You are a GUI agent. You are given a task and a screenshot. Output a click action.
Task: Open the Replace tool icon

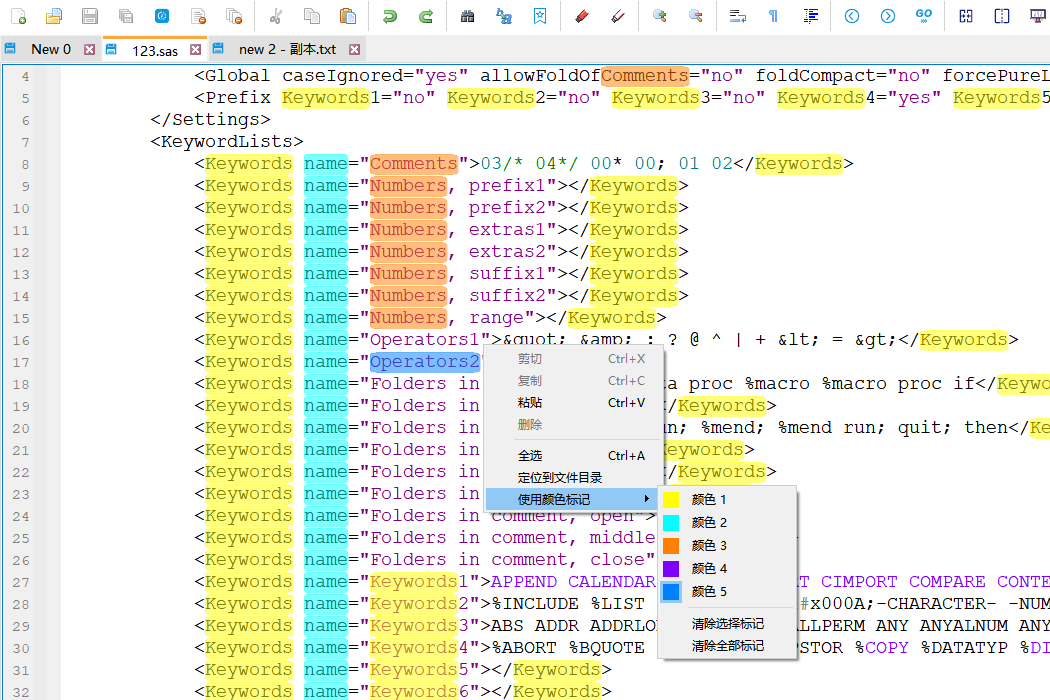click(x=504, y=16)
